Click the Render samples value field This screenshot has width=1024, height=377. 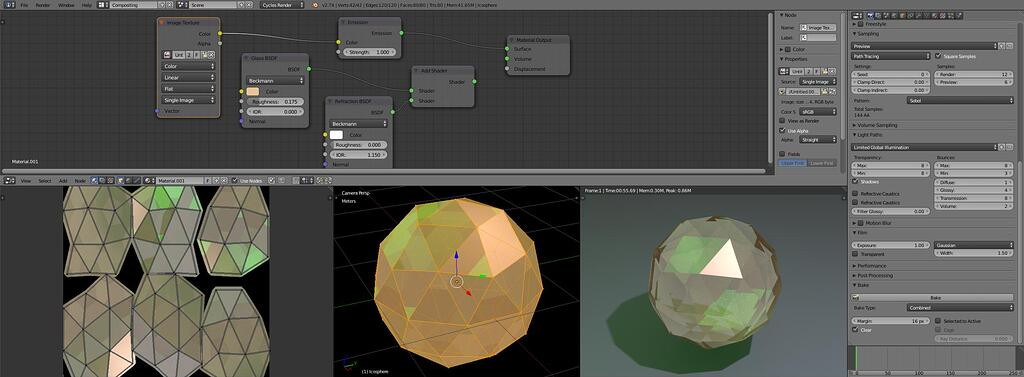click(x=974, y=74)
